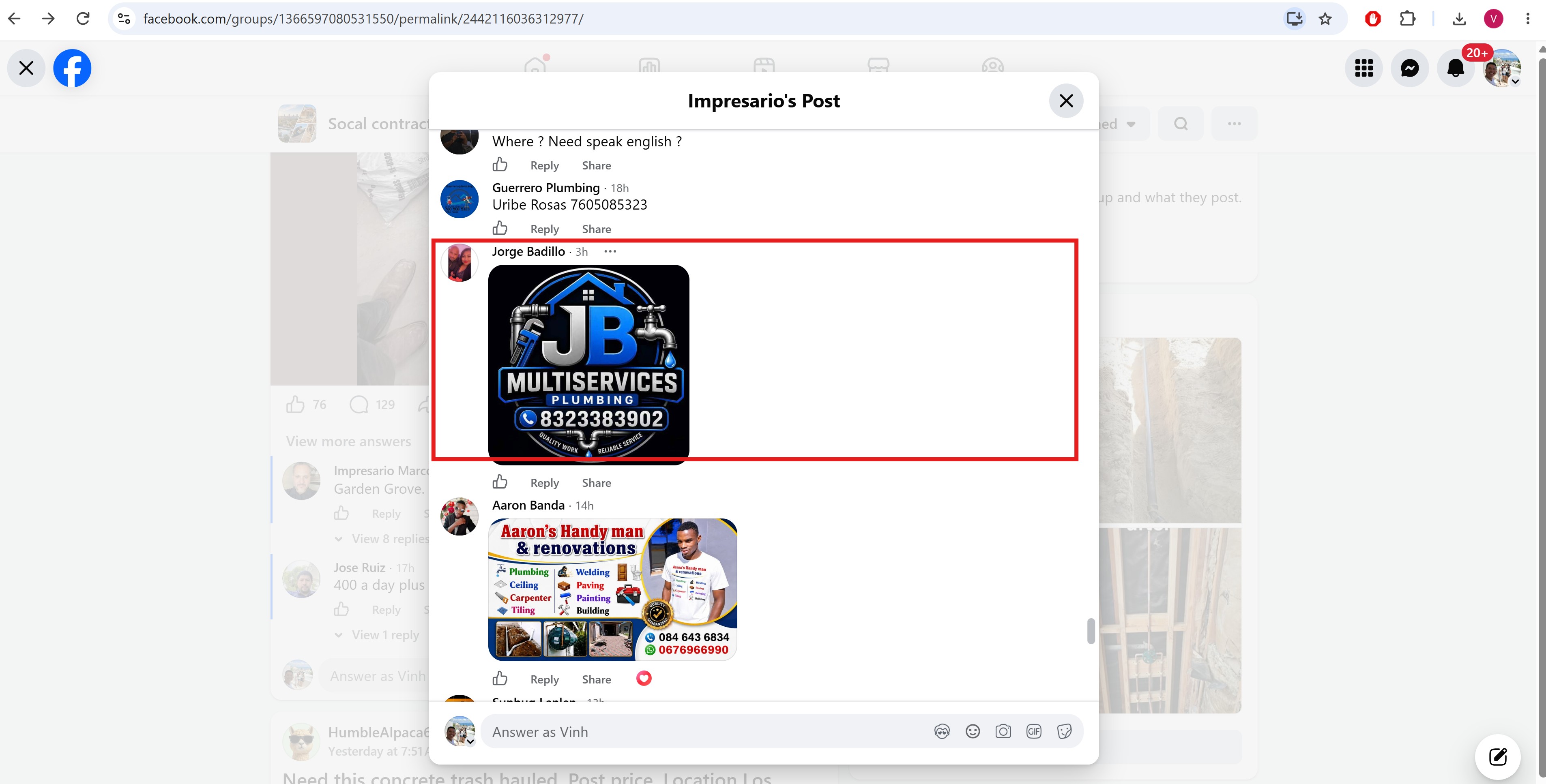Share Aaron Banda's comment
Screen dimensions: 1546x784
click(597, 680)
